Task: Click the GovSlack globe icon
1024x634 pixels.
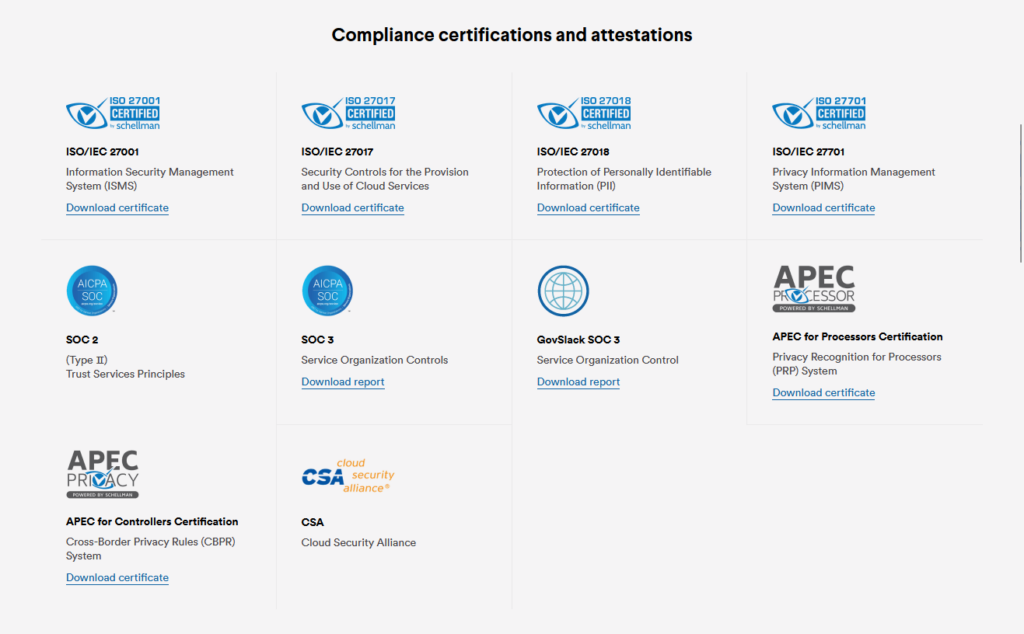Action: 563,291
